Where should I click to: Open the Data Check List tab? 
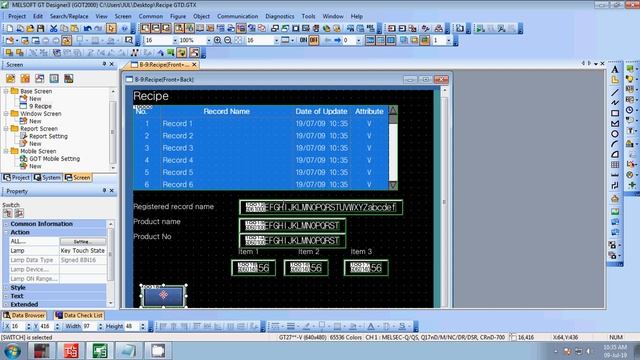point(79,315)
